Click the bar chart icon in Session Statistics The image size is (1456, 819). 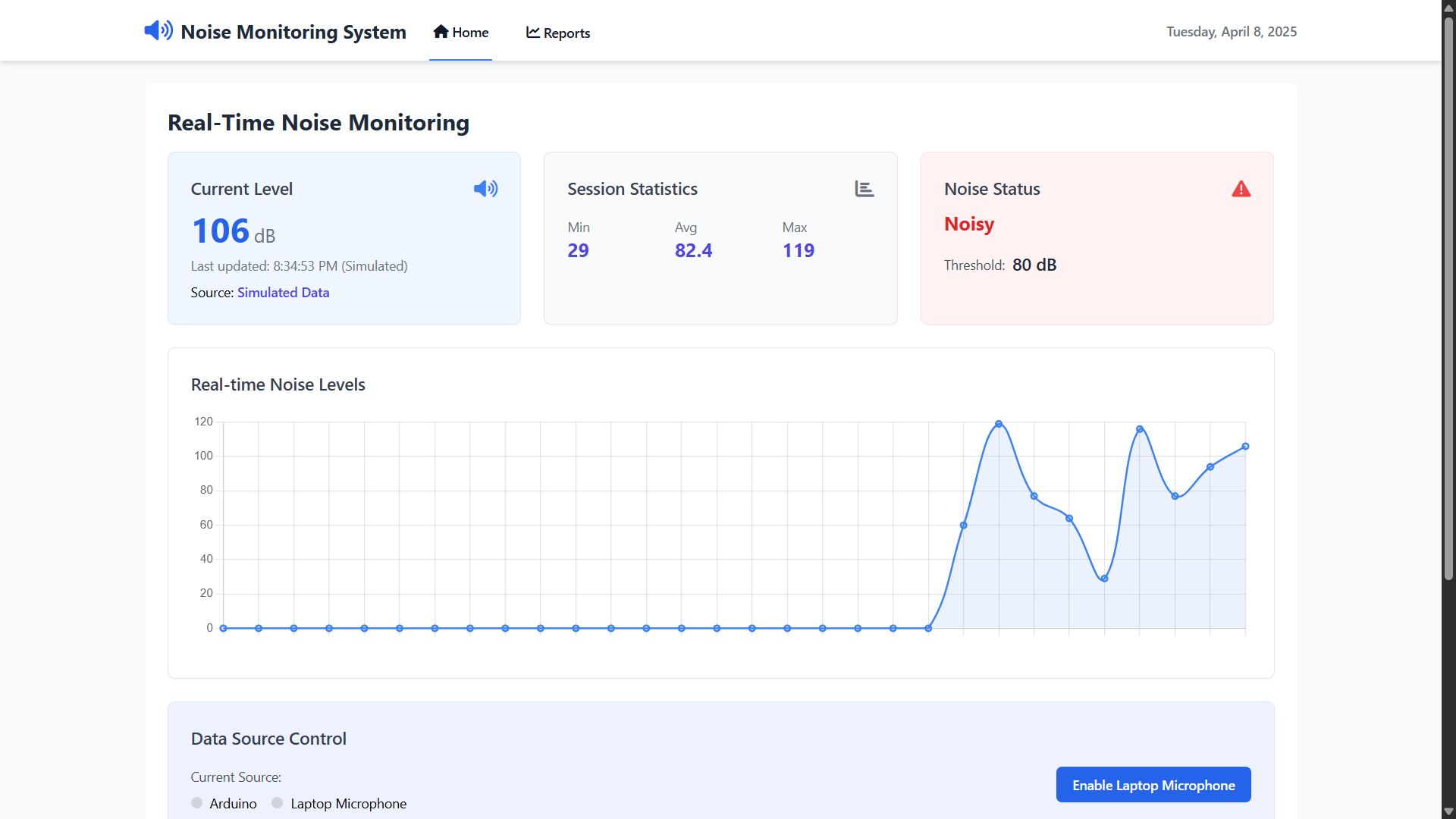tap(864, 189)
